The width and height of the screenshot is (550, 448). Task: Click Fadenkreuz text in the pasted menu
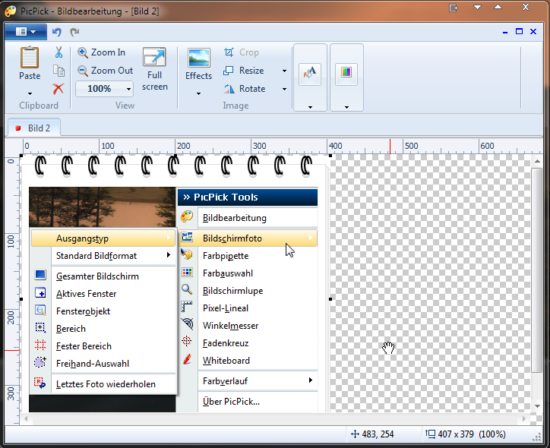pyautogui.click(x=226, y=343)
